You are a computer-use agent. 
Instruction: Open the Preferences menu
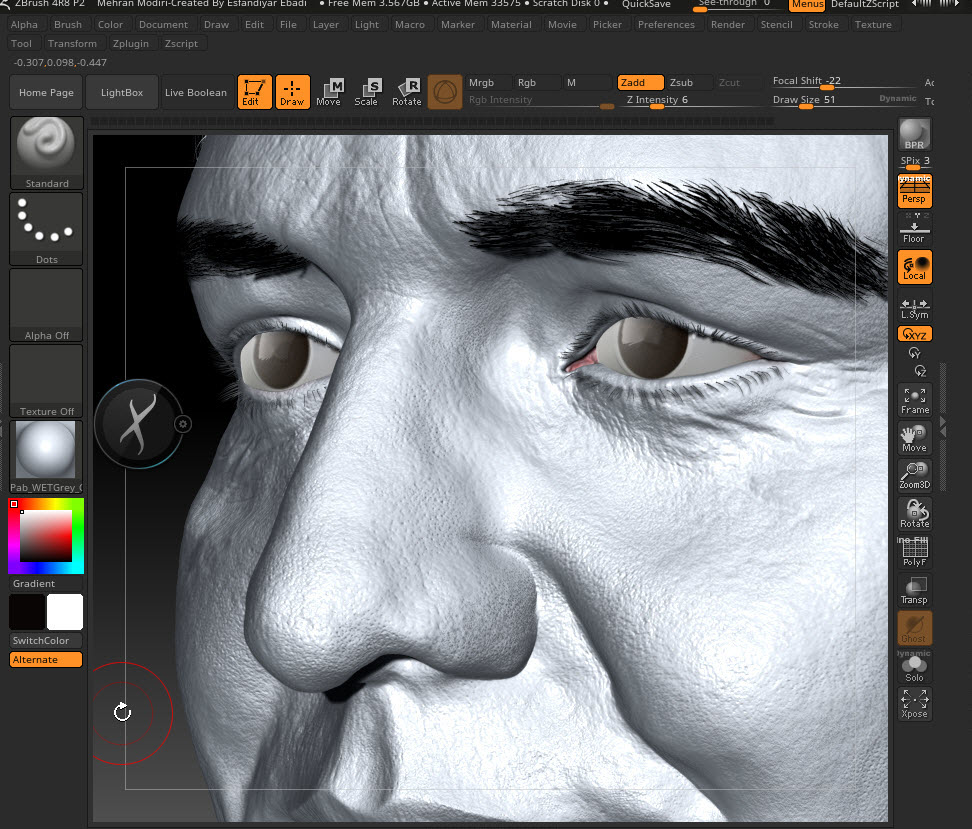coord(666,25)
